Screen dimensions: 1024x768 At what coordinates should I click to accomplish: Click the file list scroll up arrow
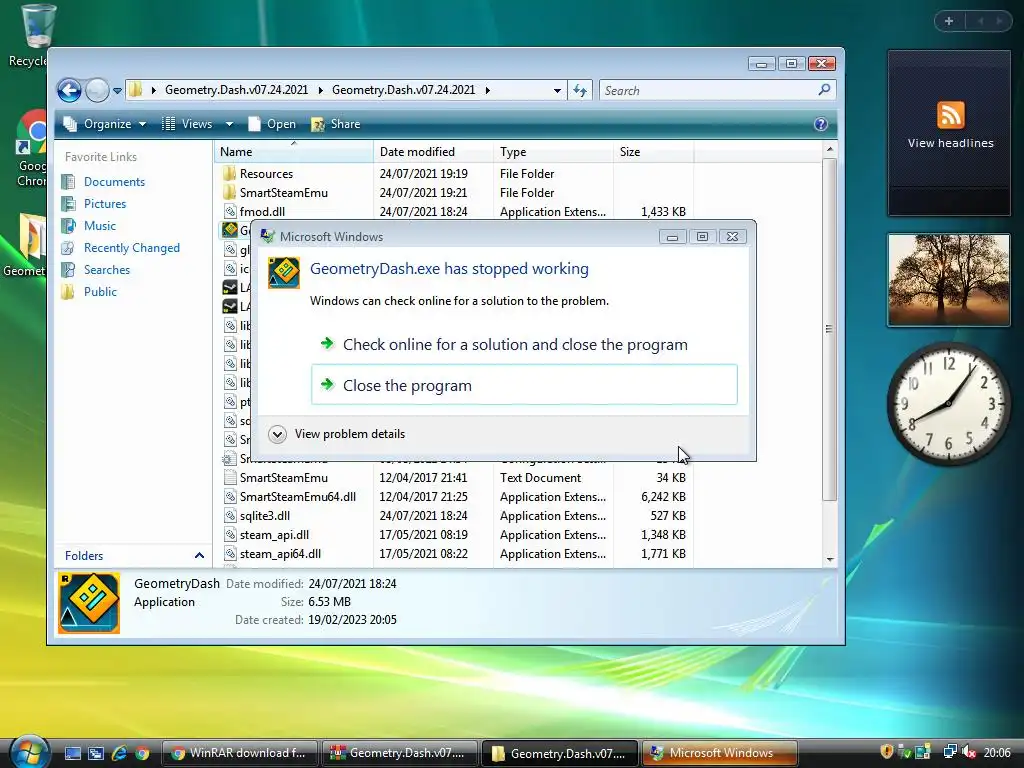tap(829, 150)
